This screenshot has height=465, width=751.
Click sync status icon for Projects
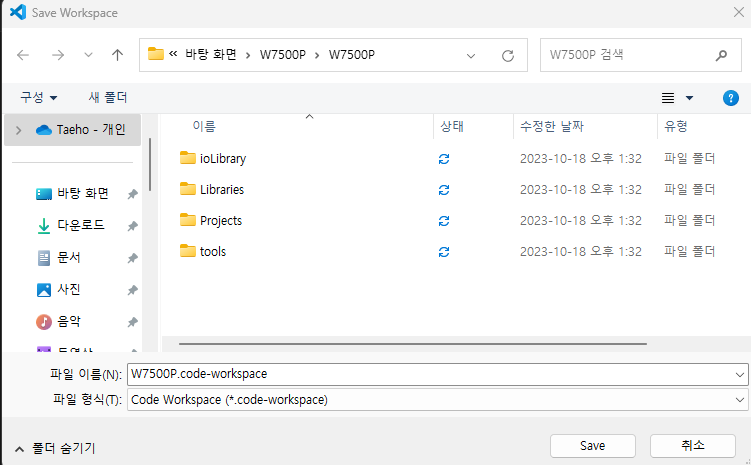pyautogui.click(x=444, y=221)
